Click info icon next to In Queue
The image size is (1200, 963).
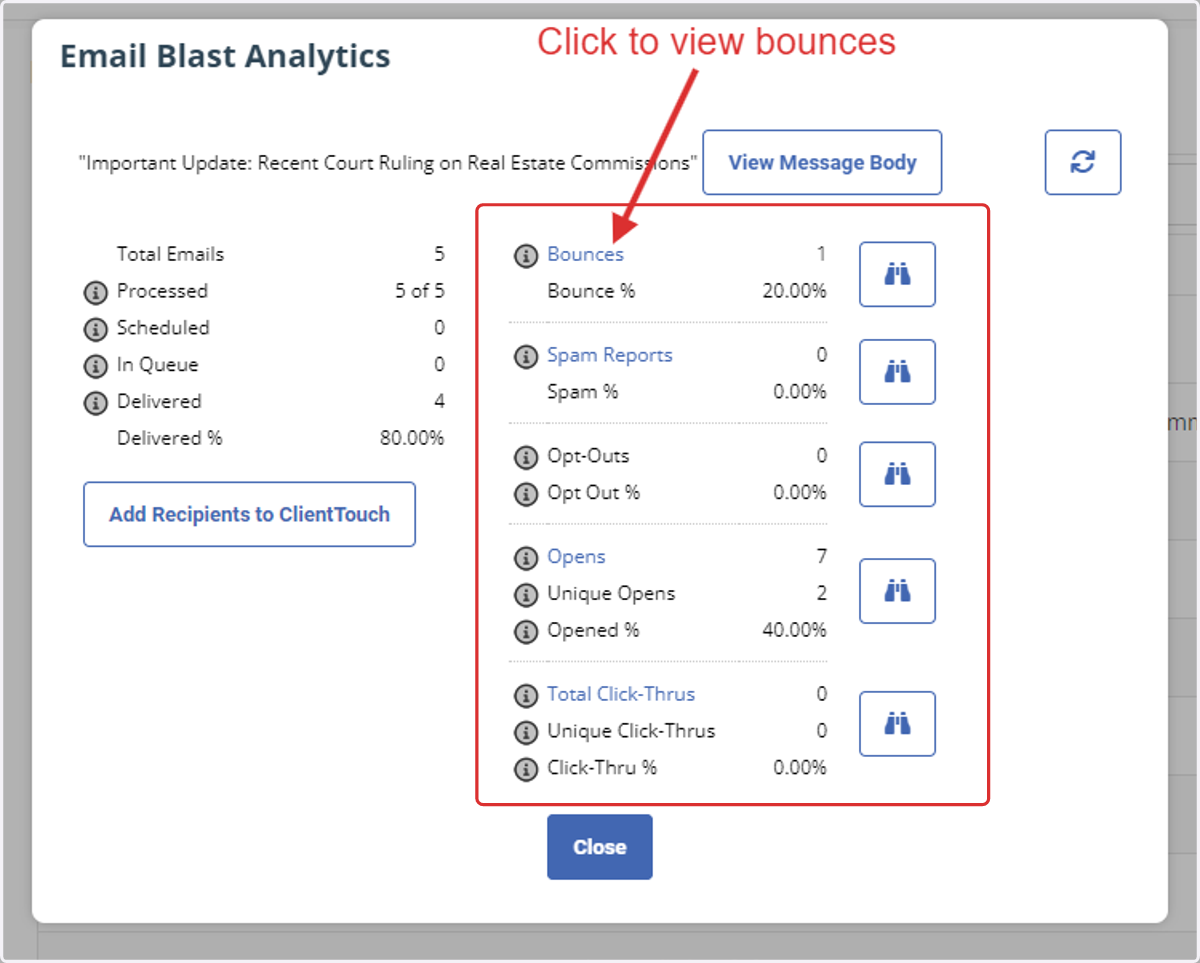pyautogui.click(x=95, y=366)
